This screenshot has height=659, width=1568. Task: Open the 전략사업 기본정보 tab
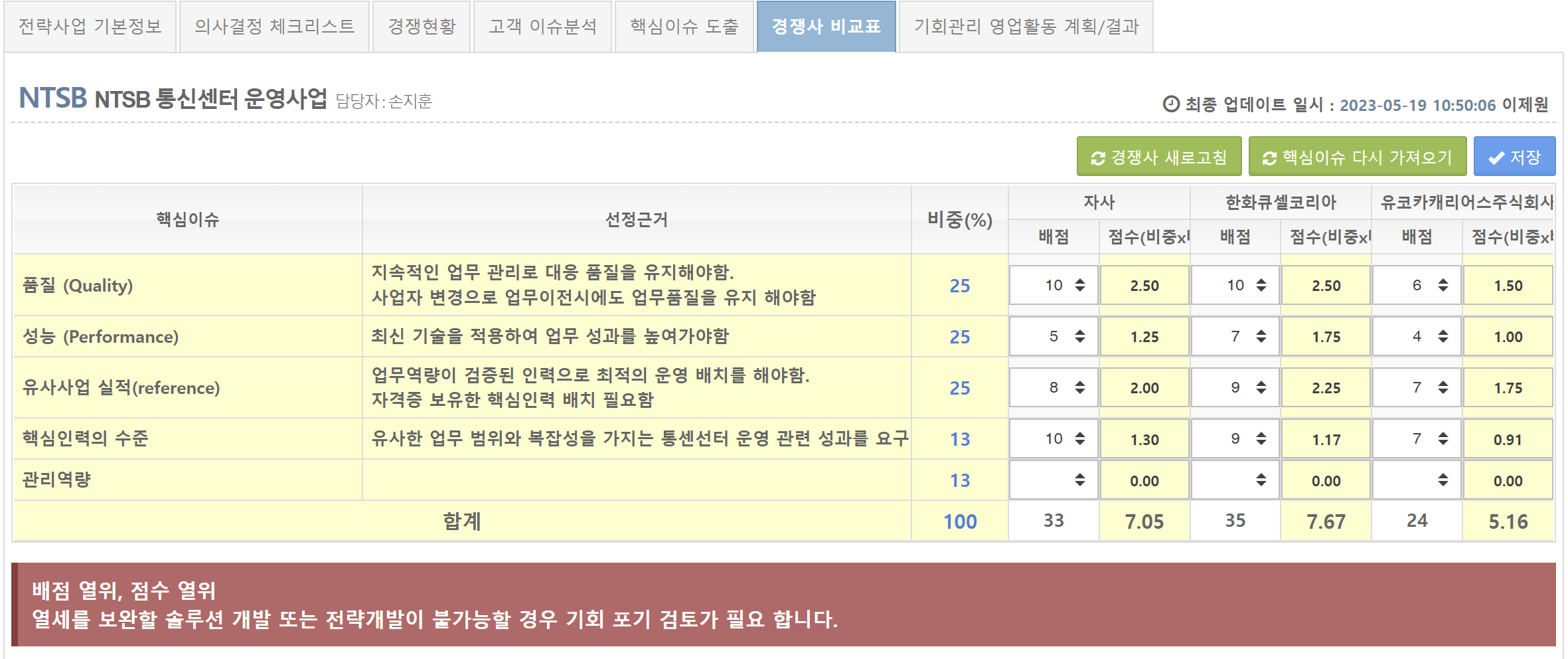(90, 27)
